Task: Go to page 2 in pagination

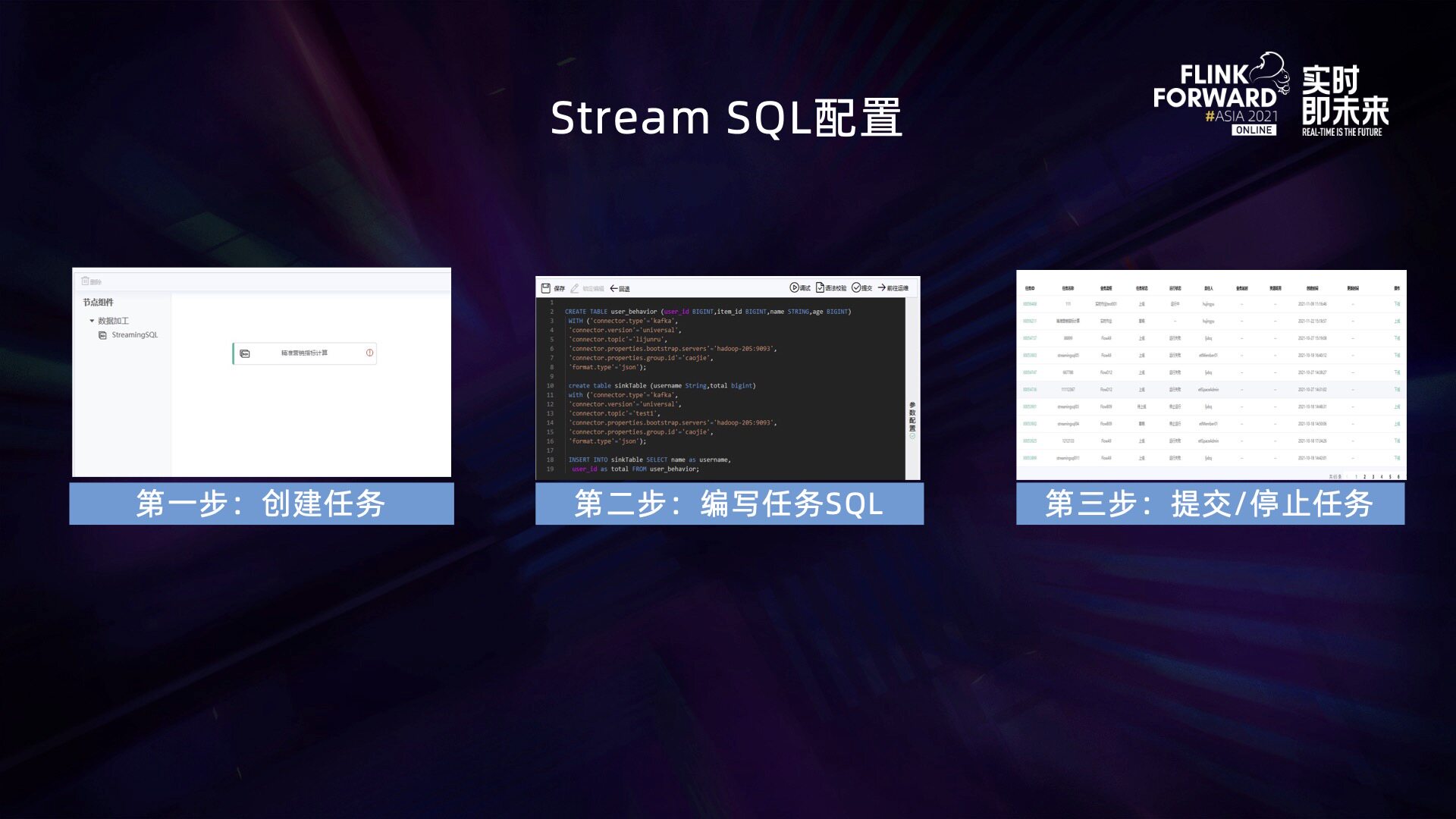Action: click(1364, 477)
